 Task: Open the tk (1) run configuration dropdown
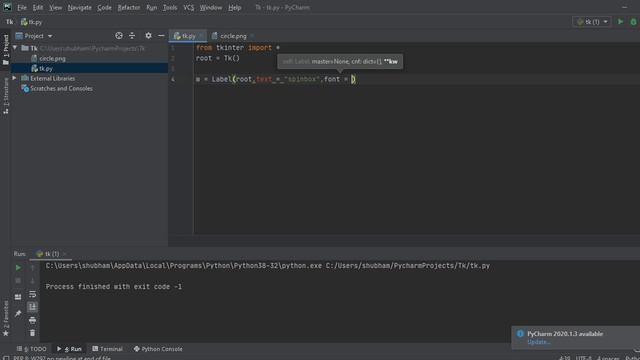coord(592,22)
